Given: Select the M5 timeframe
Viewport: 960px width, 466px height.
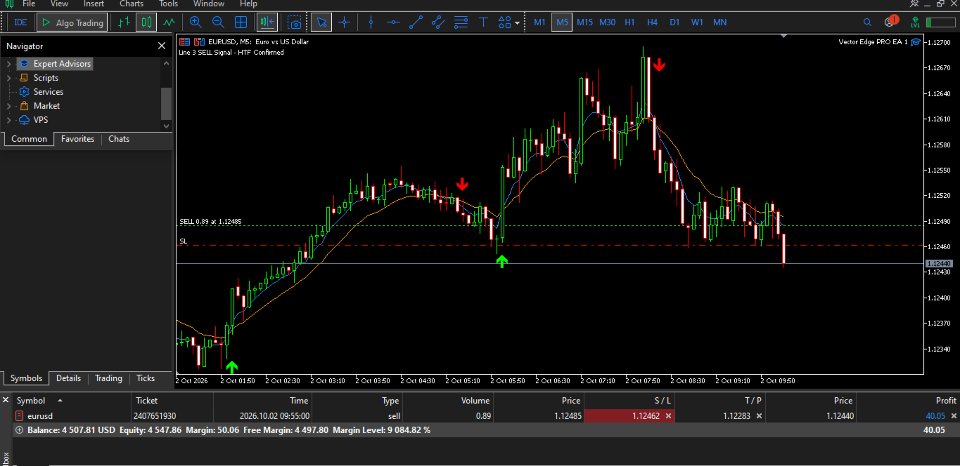Looking at the screenshot, I should 562,22.
